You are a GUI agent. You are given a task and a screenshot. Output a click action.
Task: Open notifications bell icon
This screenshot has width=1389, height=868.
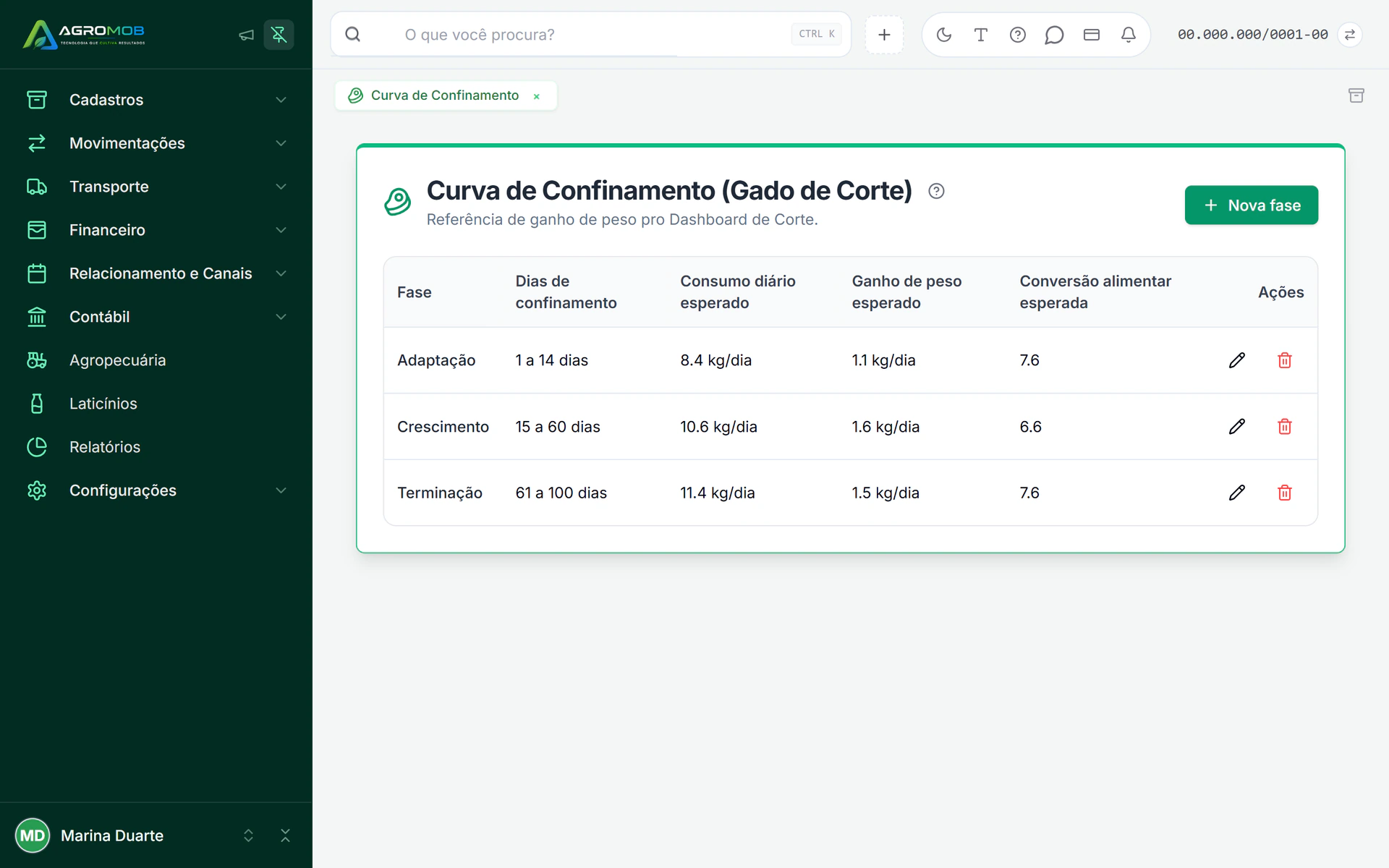click(x=1128, y=35)
